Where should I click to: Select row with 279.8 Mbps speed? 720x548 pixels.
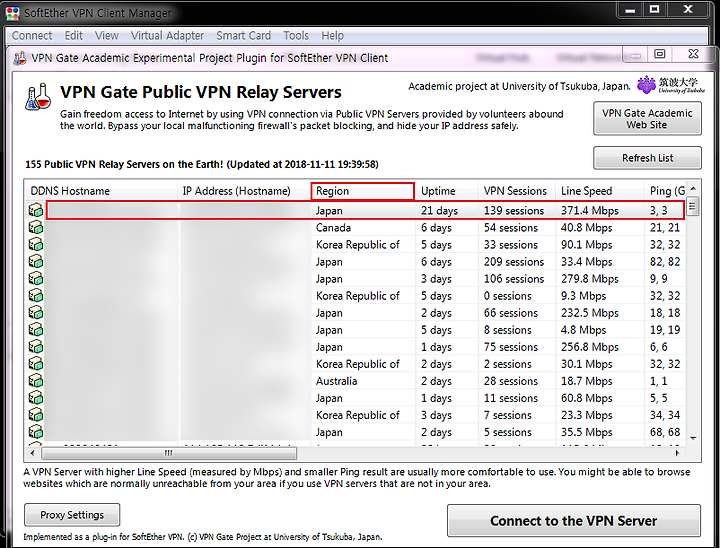[356, 278]
